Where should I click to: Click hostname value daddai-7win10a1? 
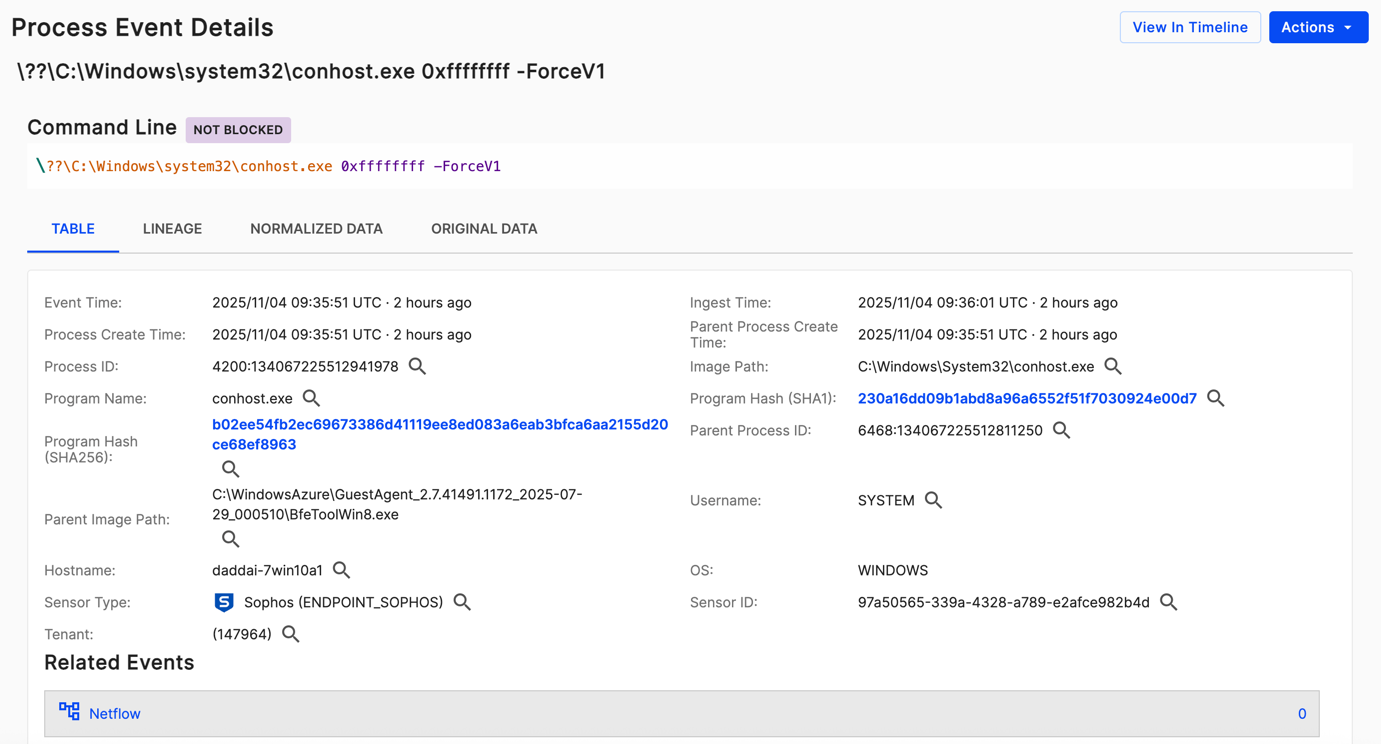coord(267,570)
